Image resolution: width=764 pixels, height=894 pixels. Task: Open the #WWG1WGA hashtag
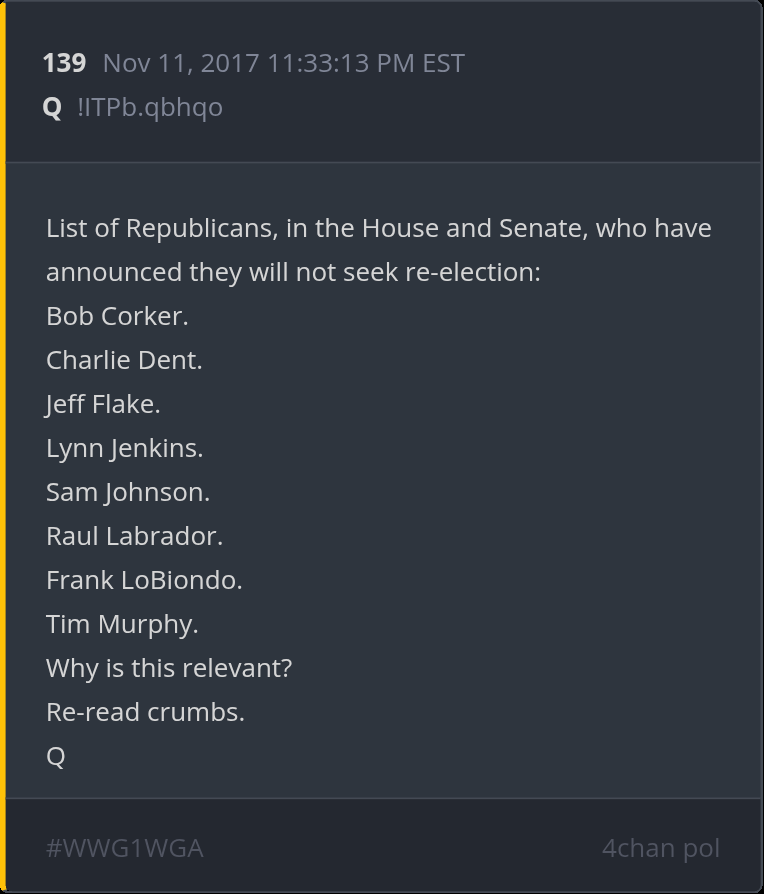point(124,848)
